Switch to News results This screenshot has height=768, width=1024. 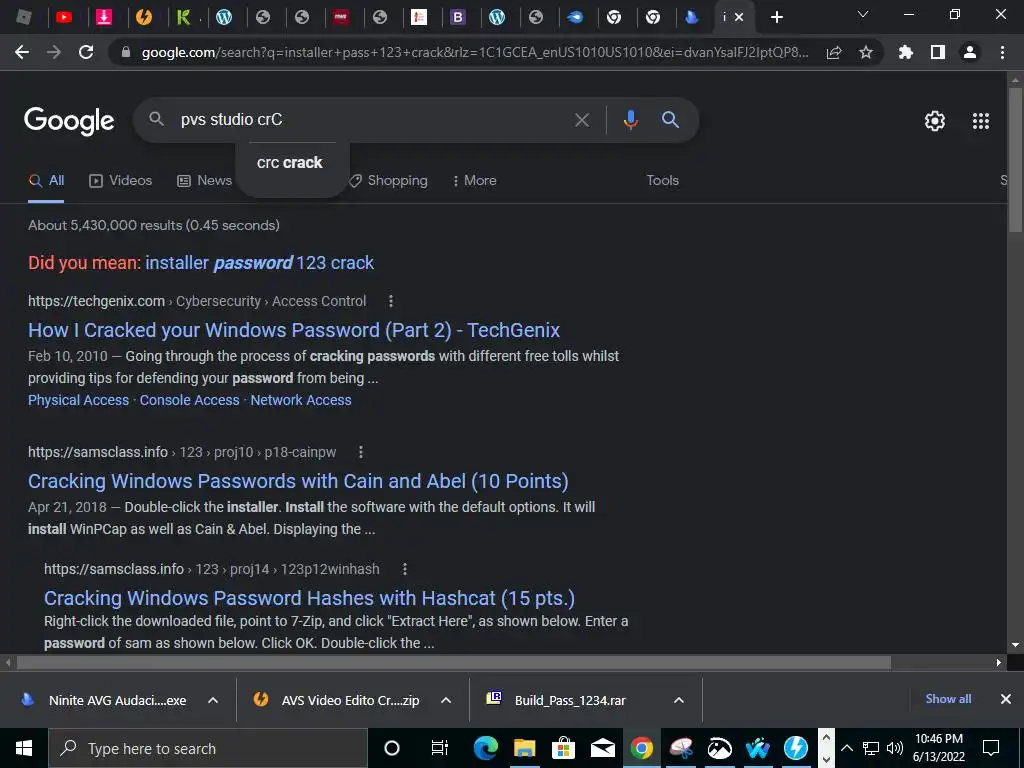point(204,181)
